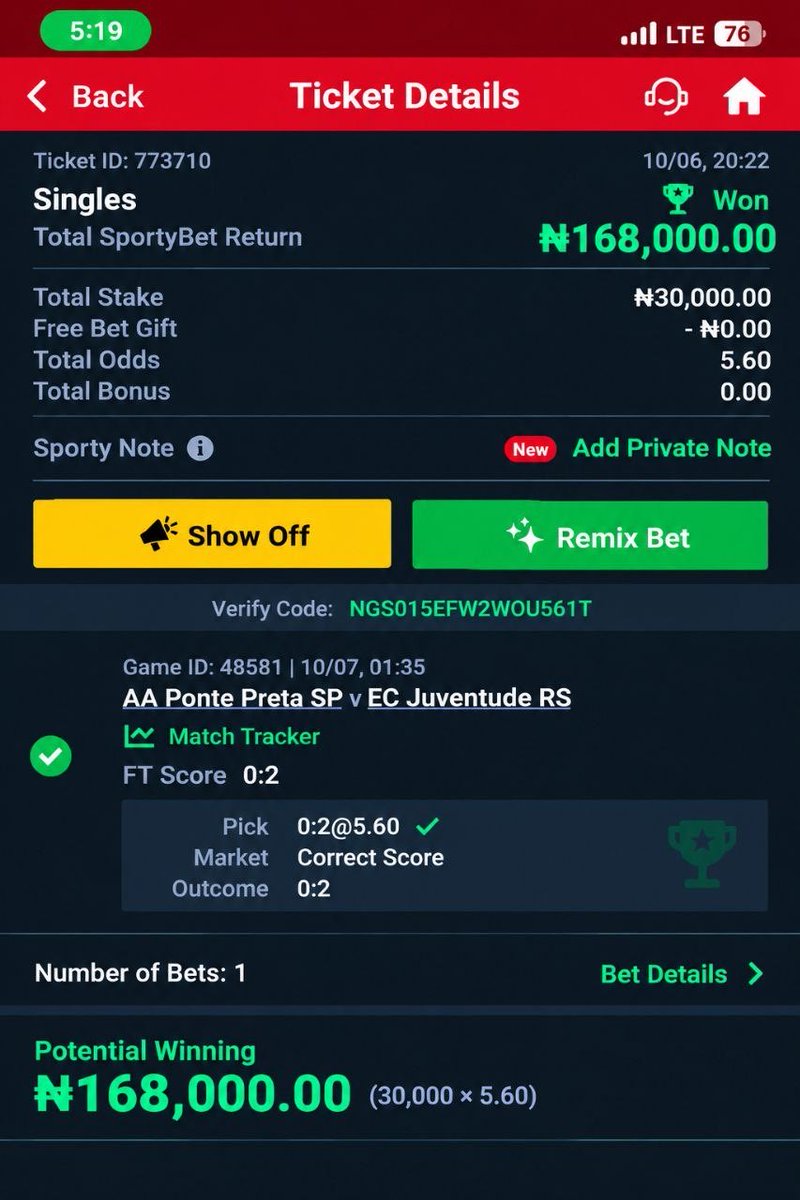Open Add Private Note link
Screen dimensions: 800x1200
point(672,448)
